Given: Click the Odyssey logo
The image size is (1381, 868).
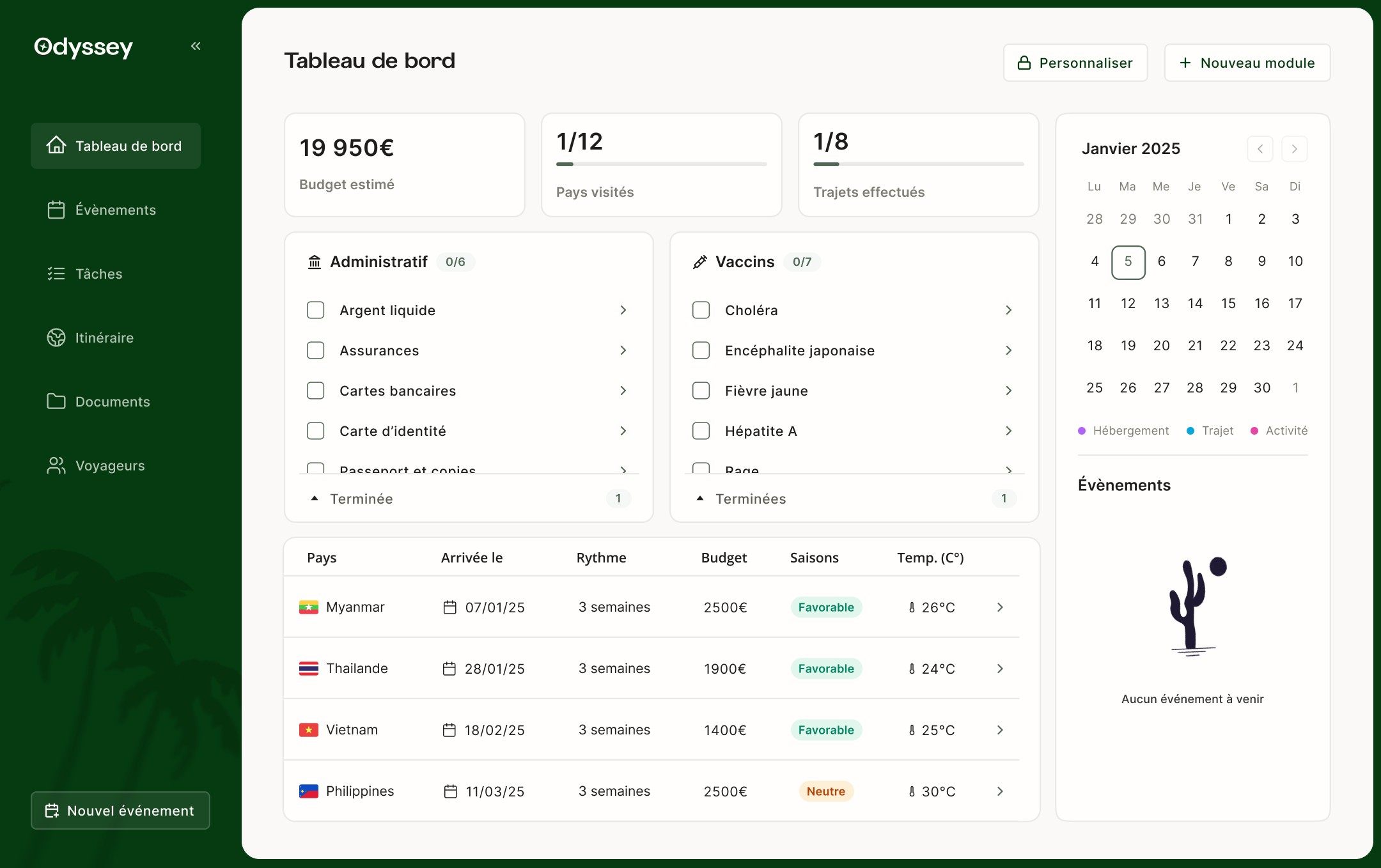Looking at the screenshot, I should [84, 47].
